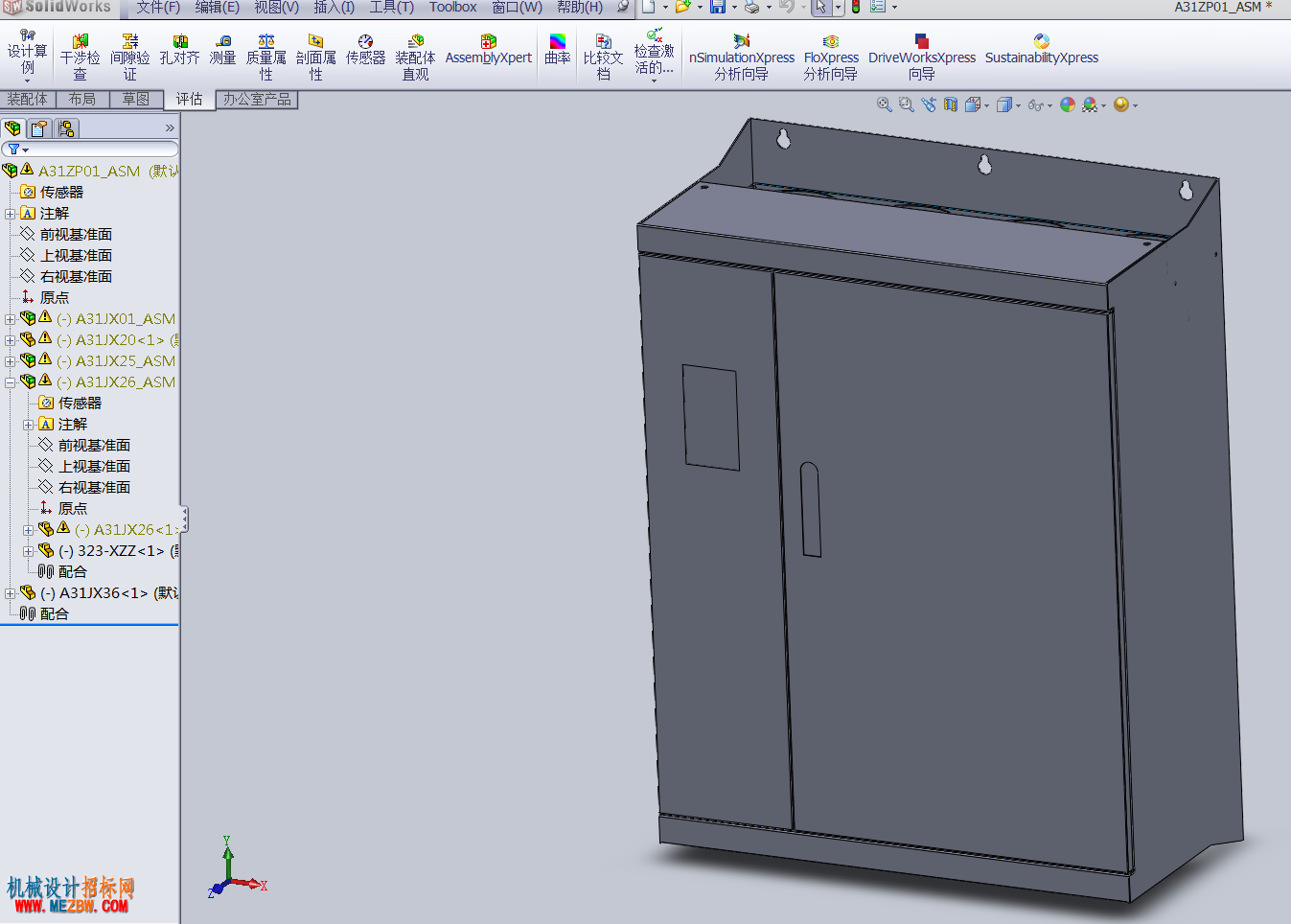Open the 工具(T) menu
The width and height of the screenshot is (1291, 924).
[x=392, y=7]
